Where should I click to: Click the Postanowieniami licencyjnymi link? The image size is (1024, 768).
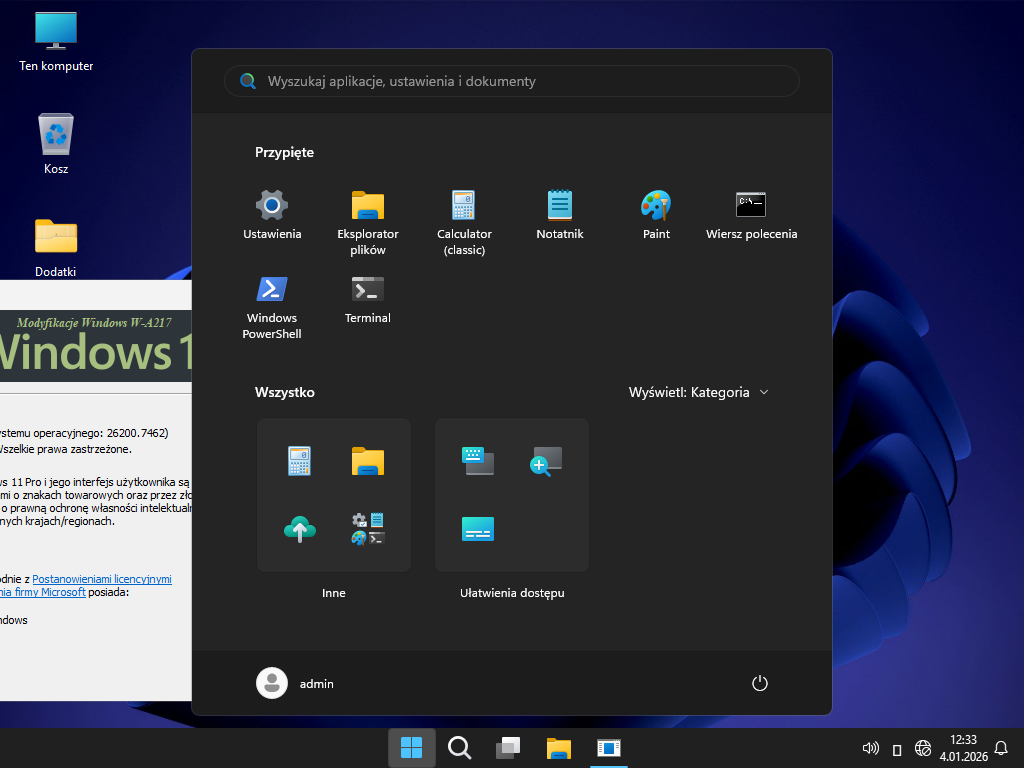tap(102, 579)
